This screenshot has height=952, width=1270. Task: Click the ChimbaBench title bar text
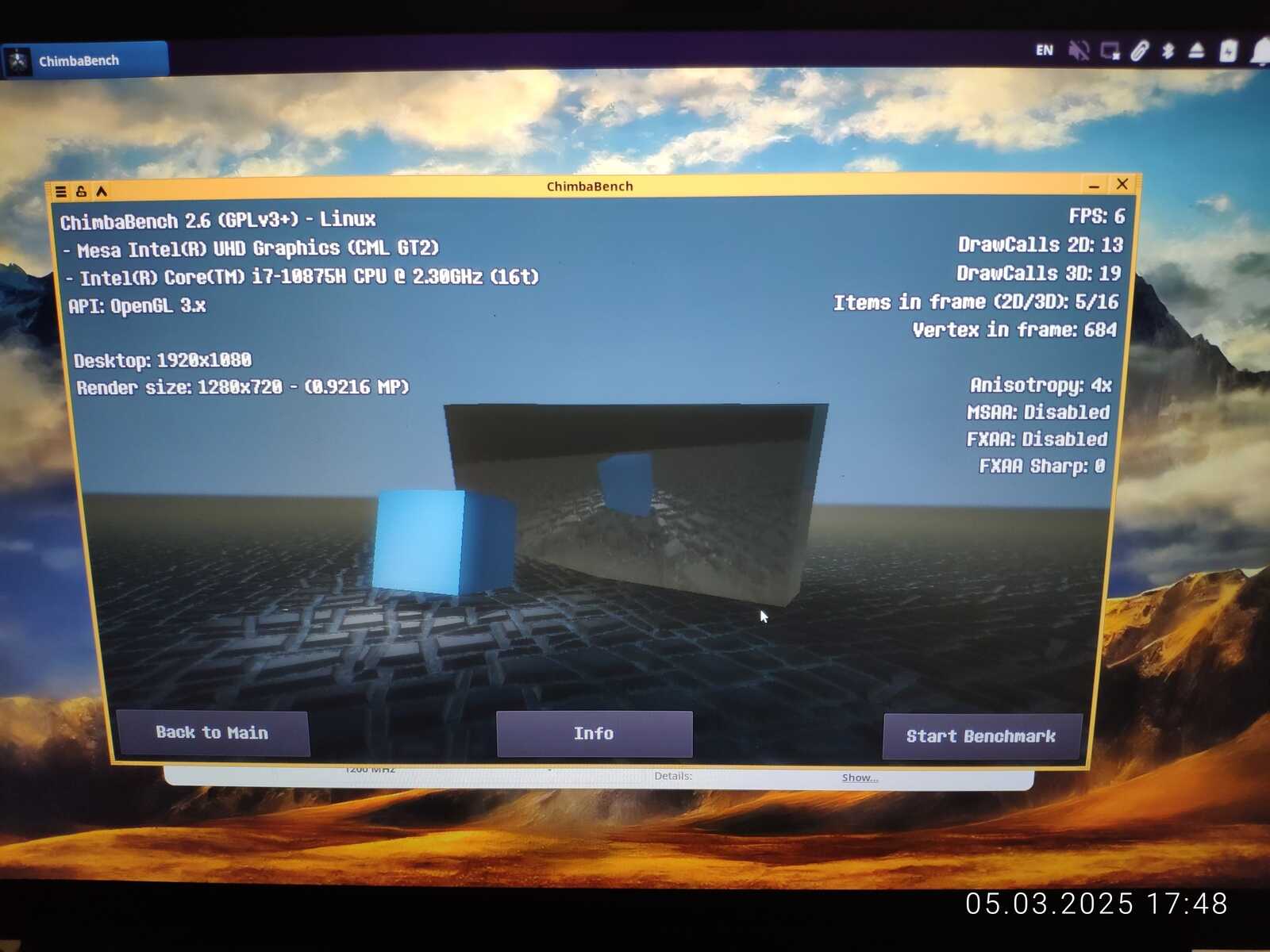tap(590, 186)
